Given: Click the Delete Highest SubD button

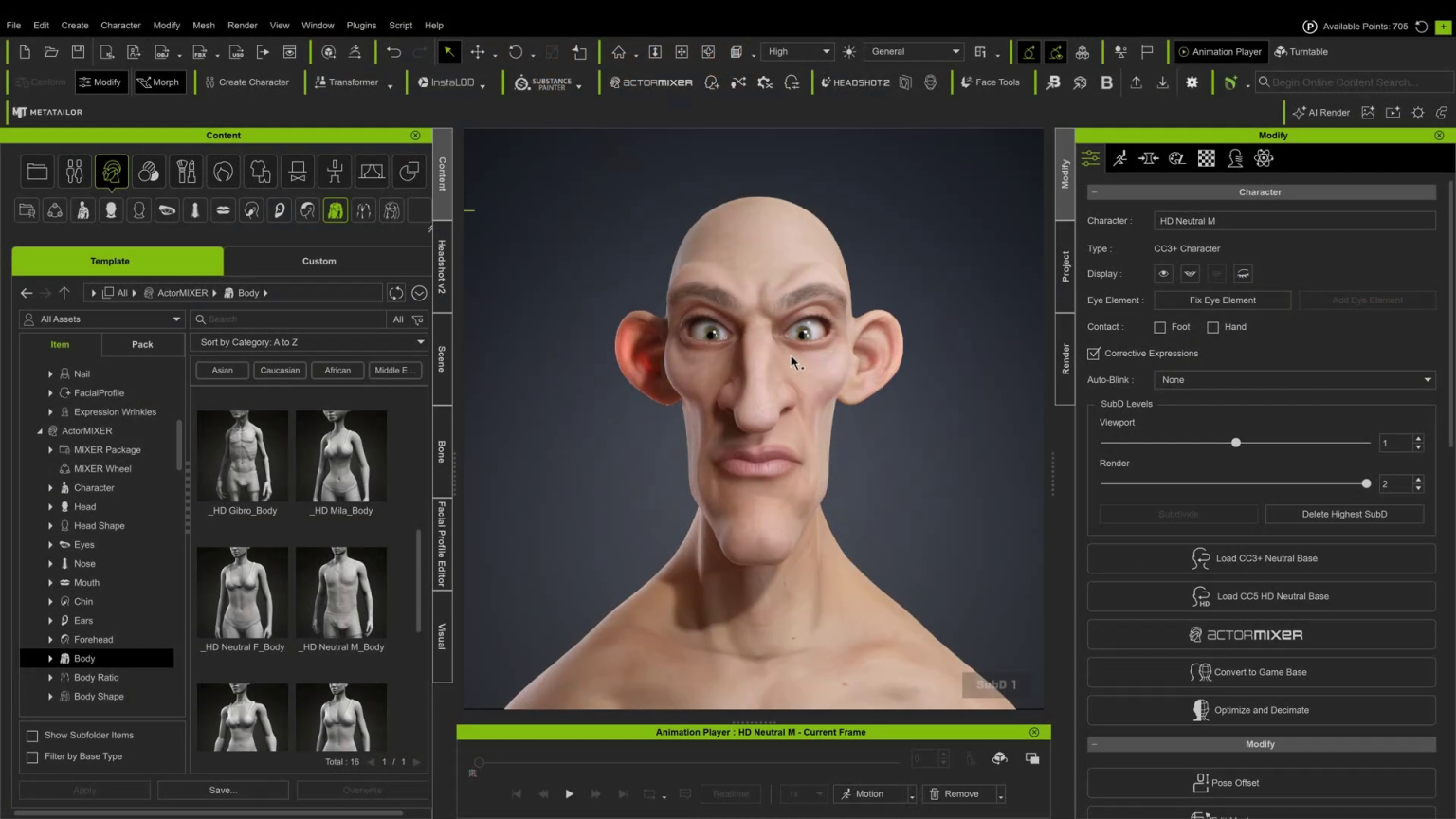Looking at the screenshot, I should pos(1344,514).
